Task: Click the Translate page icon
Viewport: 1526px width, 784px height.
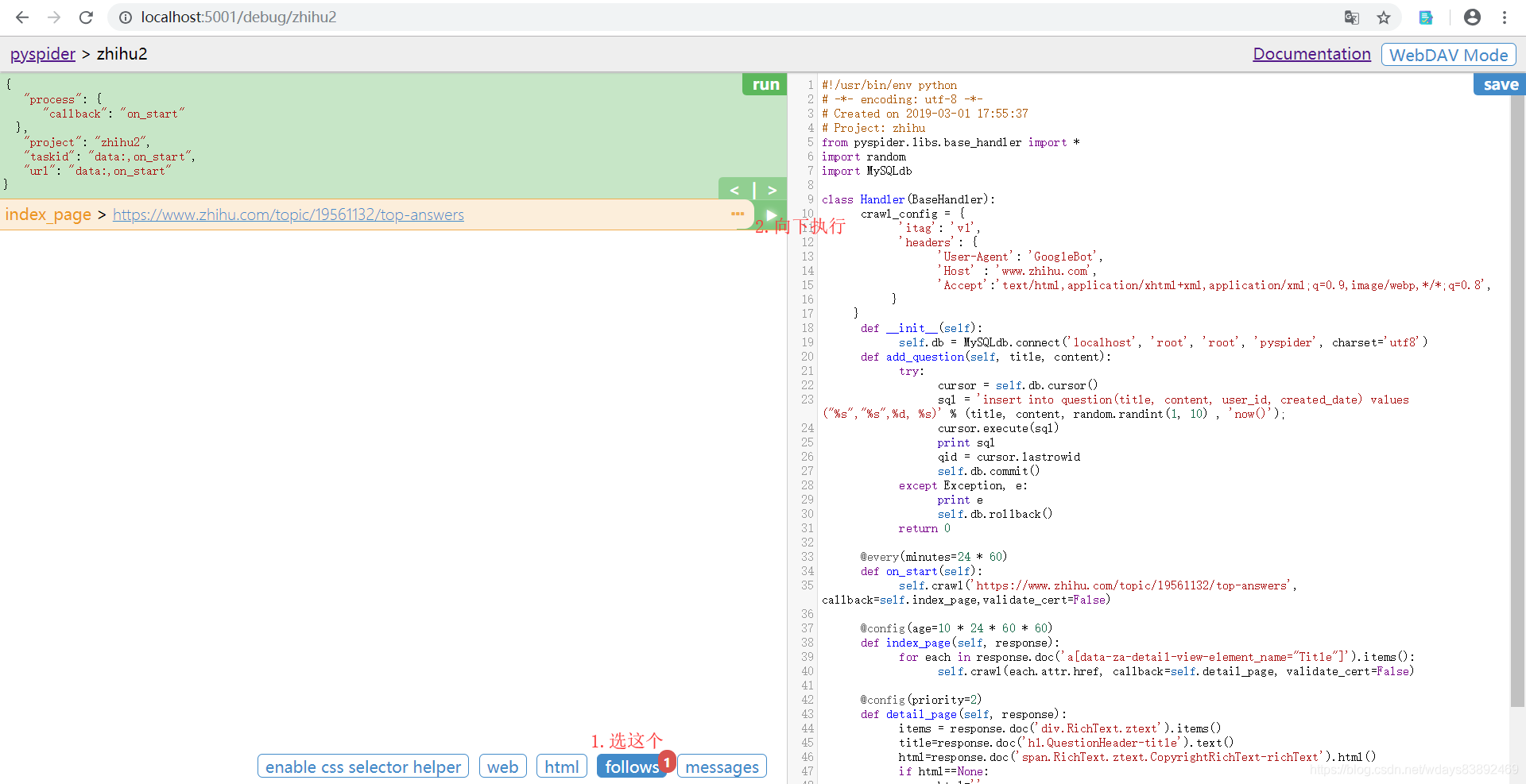Action: pyautogui.click(x=1351, y=17)
